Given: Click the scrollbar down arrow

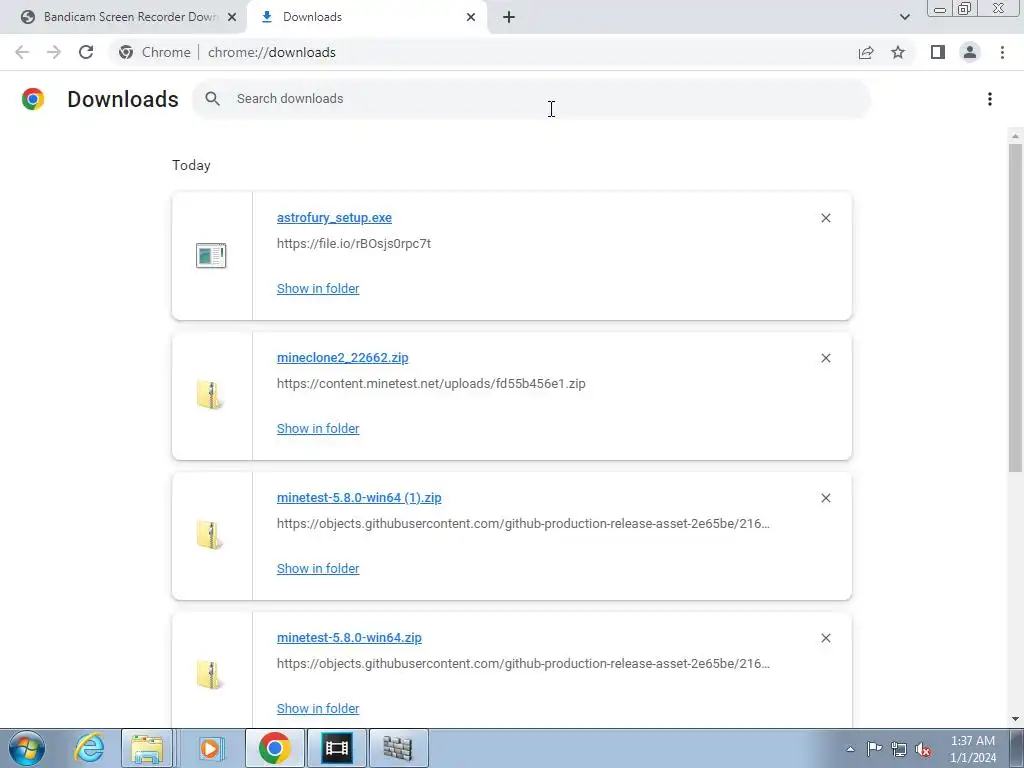Looking at the screenshot, I should [x=1015, y=720].
